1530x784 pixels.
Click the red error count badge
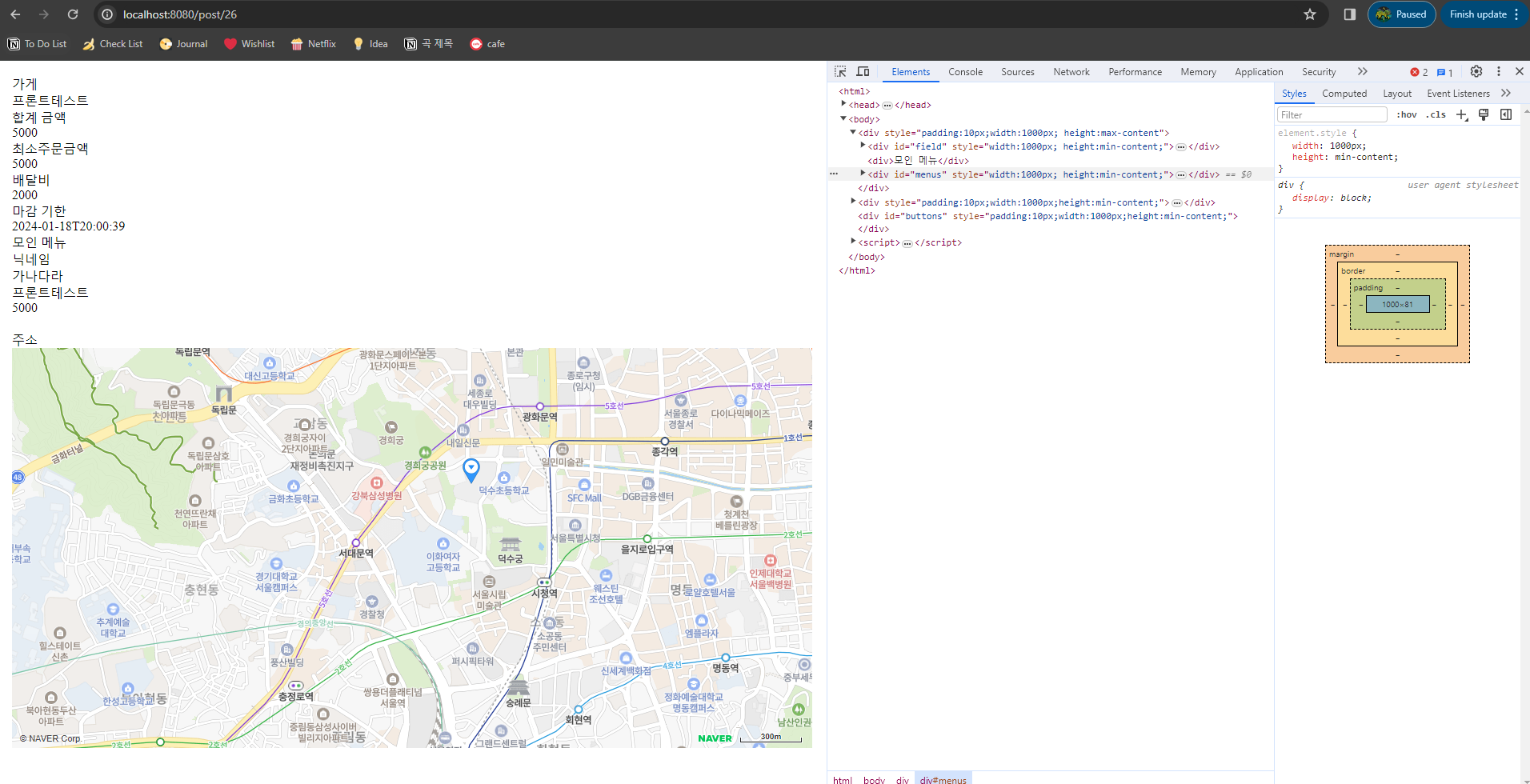pyautogui.click(x=1419, y=72)
